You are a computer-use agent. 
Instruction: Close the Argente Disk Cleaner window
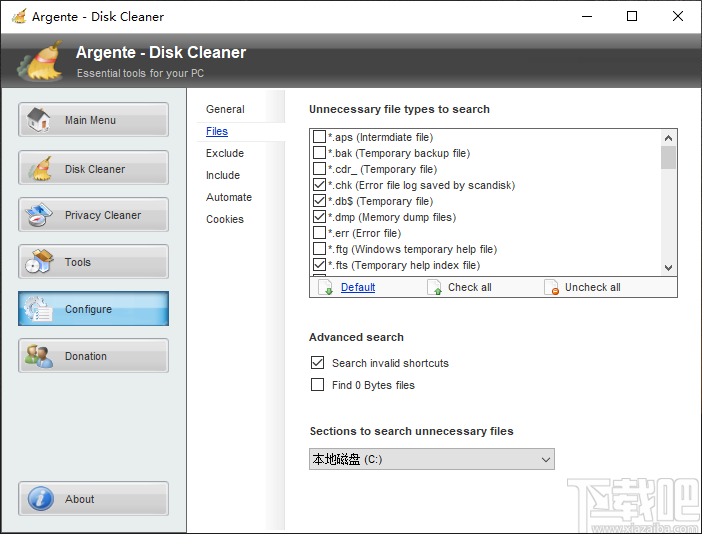pos(678,17)
